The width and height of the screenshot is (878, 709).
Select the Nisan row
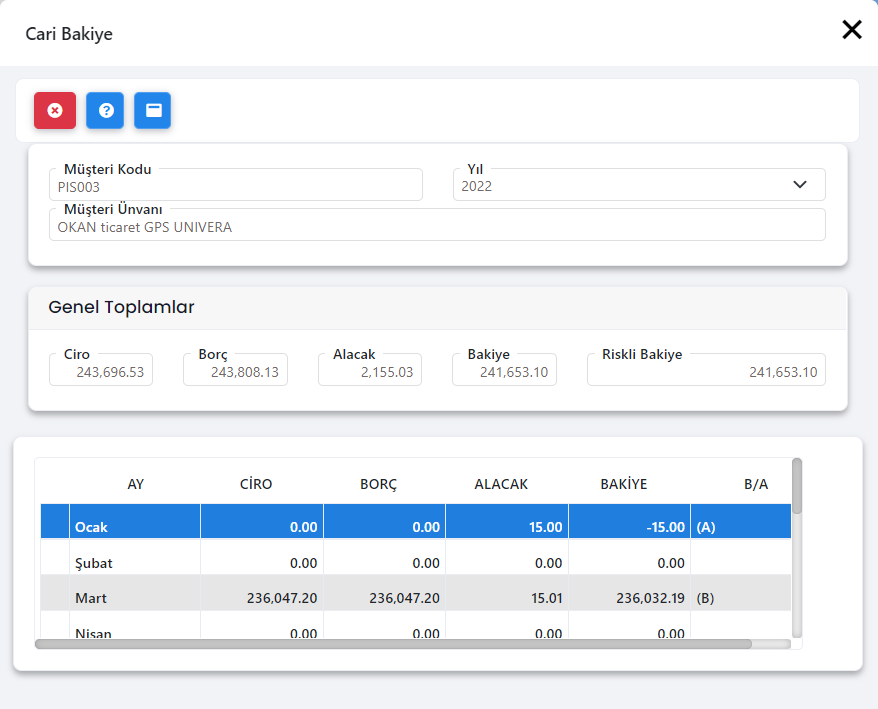[415, 626]
